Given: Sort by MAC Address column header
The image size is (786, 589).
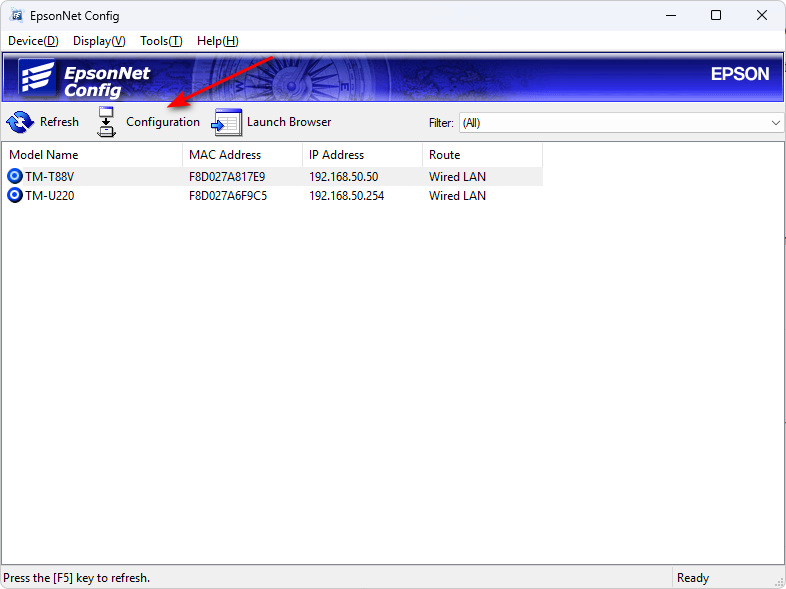Looking at the screenshot, I should click(x=243, y=155).
